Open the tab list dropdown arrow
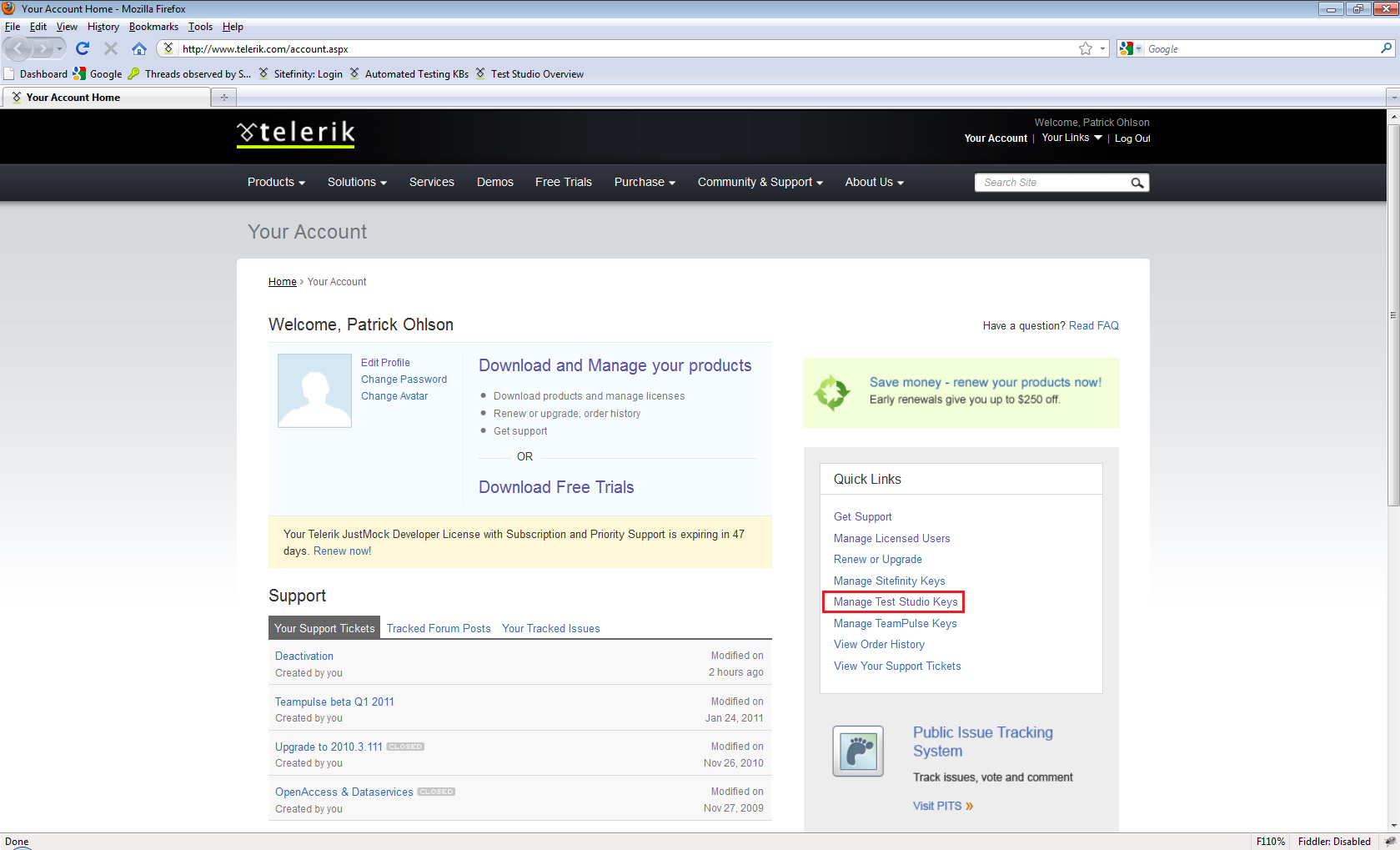This screenshot has width=1400, height=850. (1392, 98)
